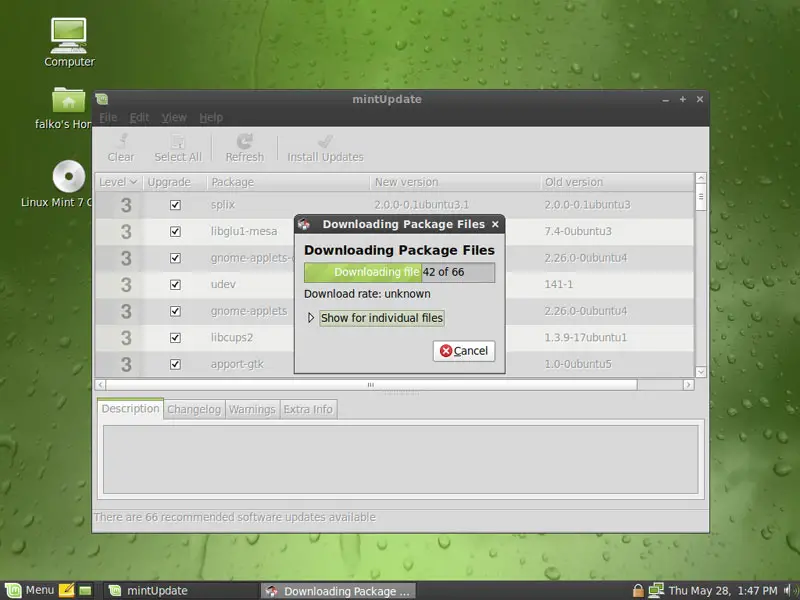Open the Linux Mint 7 CD icon
This screenshot has height=600, width=800.
(x=69, y=177)
